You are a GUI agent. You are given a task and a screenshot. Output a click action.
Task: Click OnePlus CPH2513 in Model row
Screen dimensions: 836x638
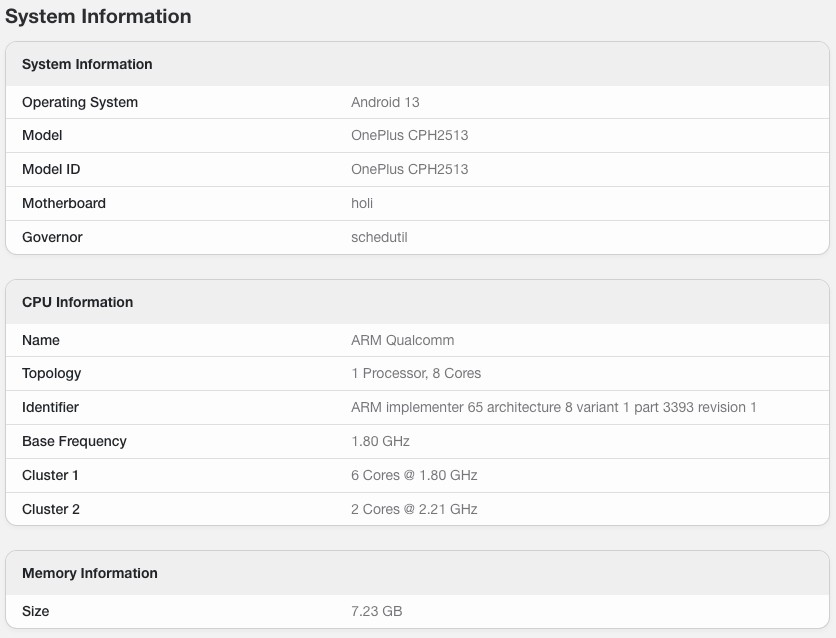(409, 135)
